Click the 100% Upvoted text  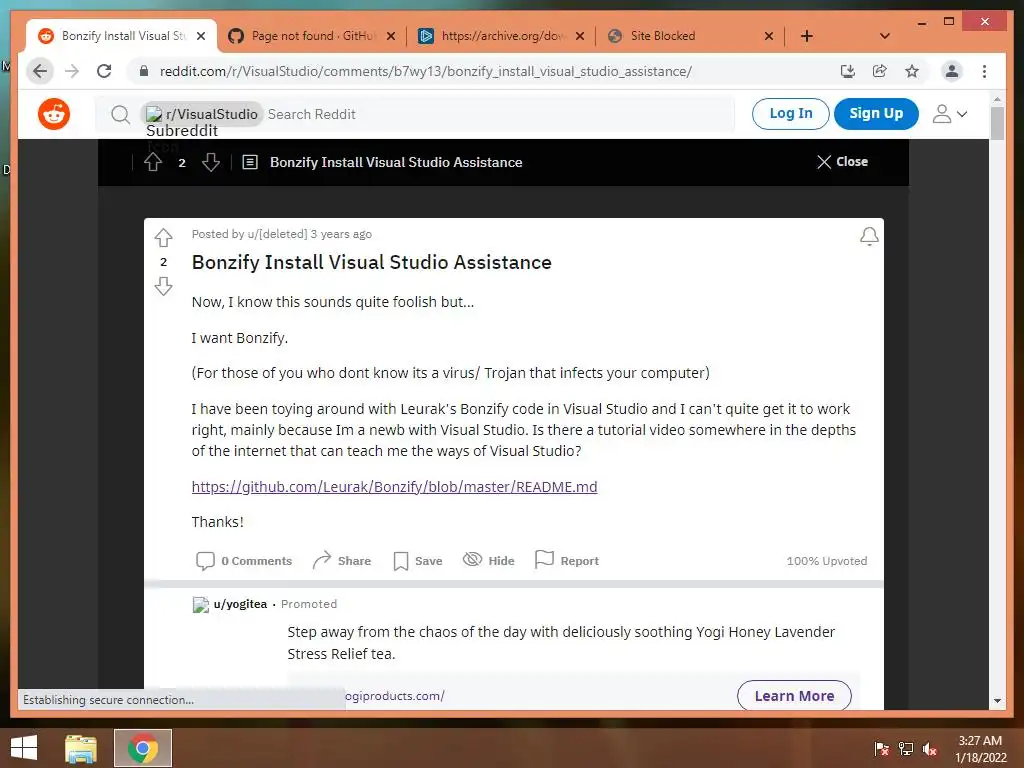[x=827, y=561]
